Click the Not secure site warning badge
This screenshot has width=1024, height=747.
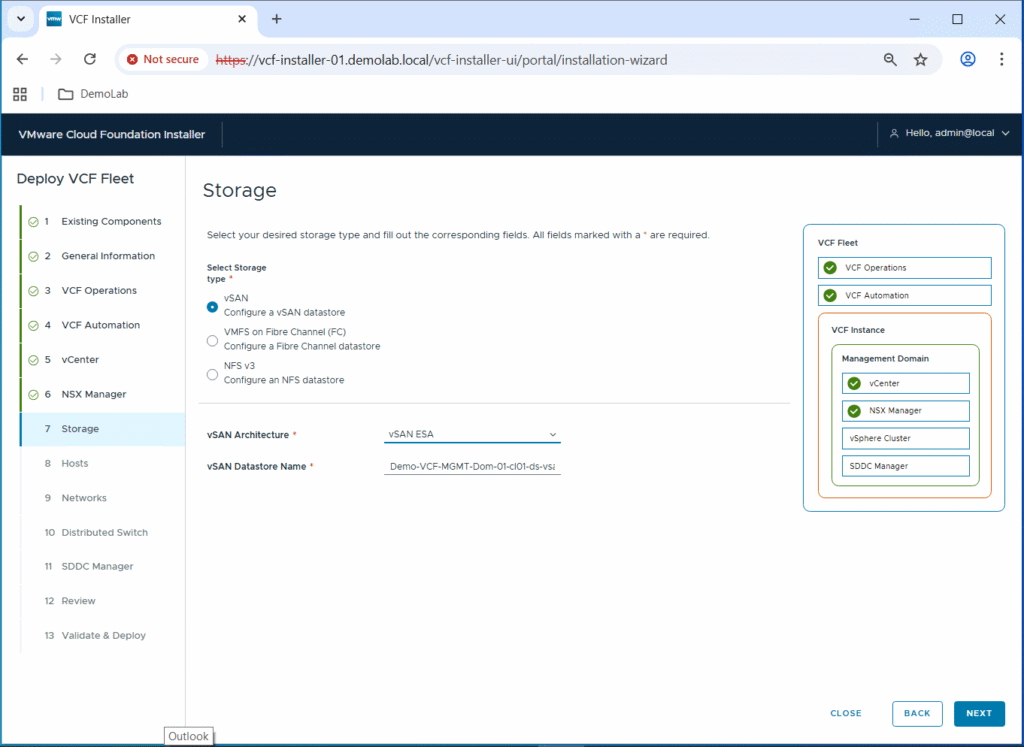click(x=163, y=60)
